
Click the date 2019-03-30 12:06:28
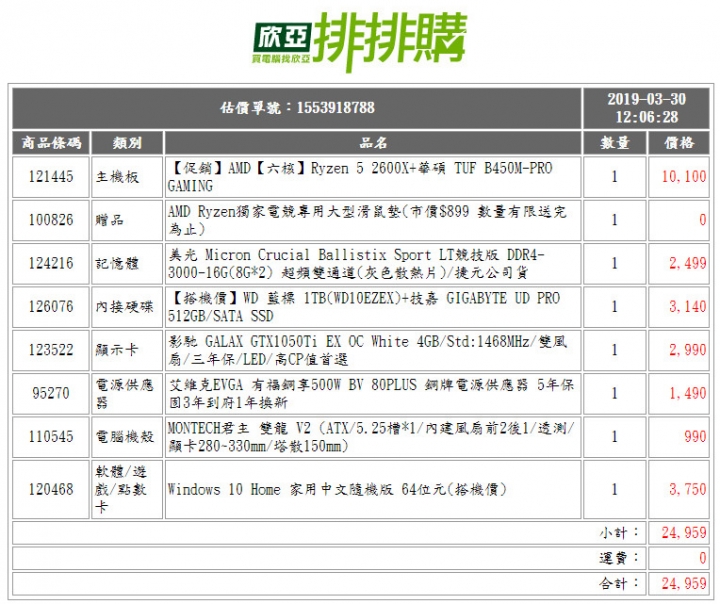(x=646, y=108)
